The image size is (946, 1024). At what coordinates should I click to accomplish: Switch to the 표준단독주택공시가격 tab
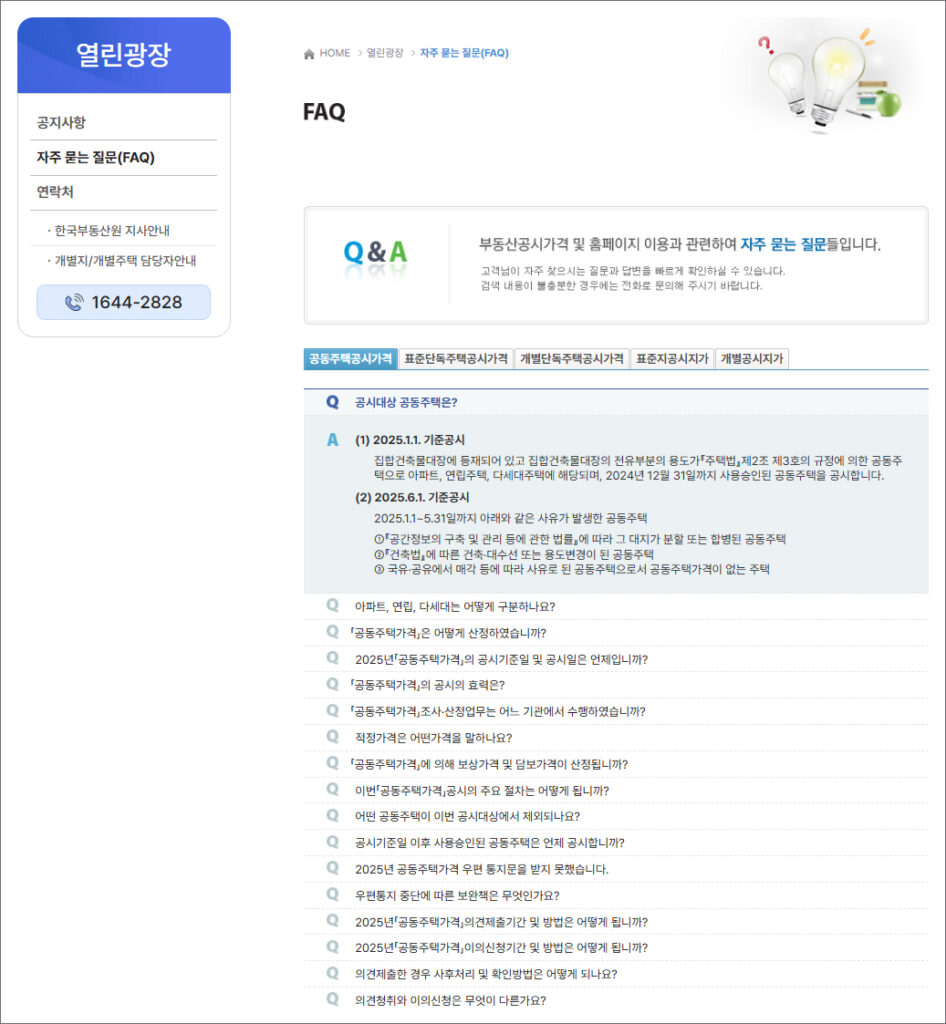(x=456, y=359)
